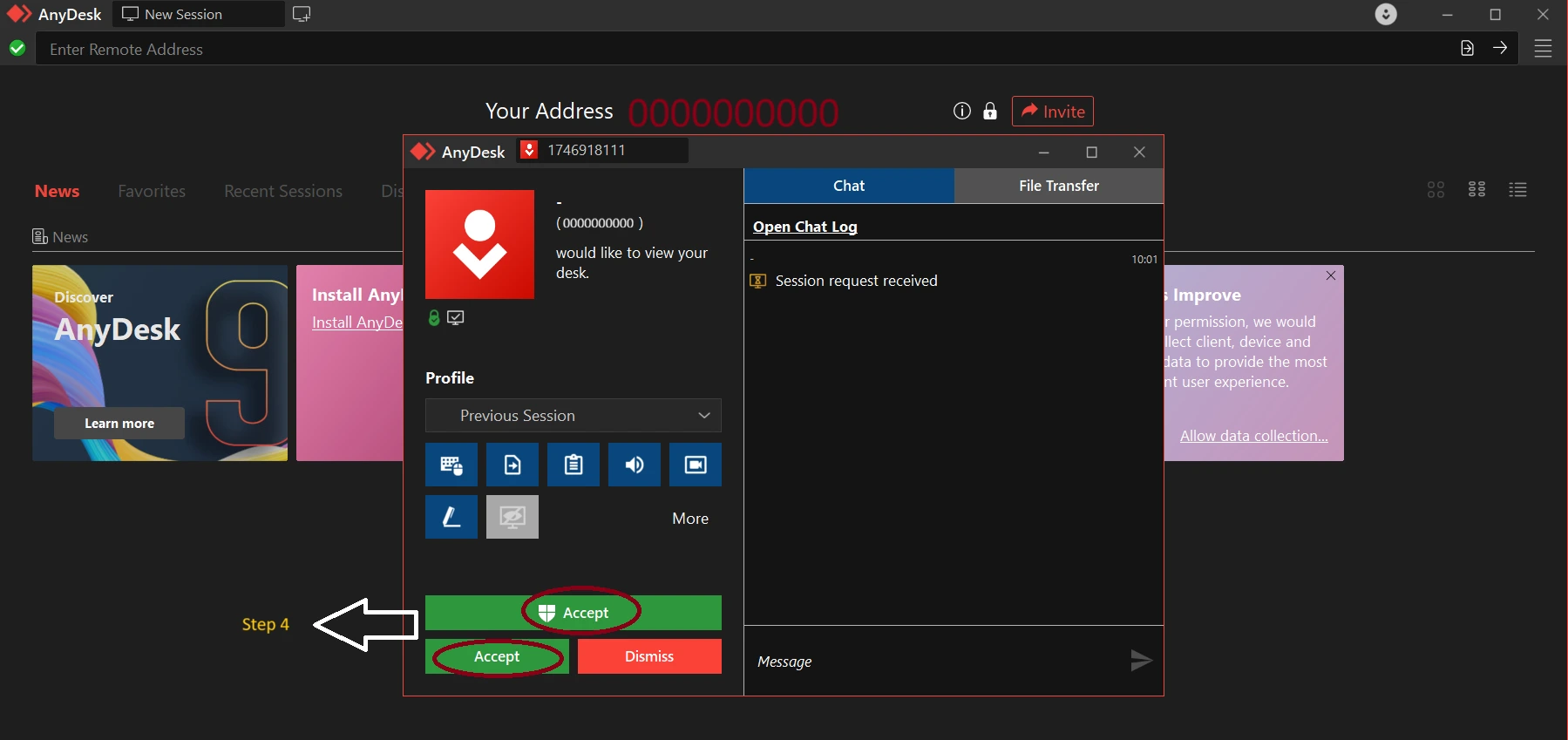Open the hamburger main menu
The width and height of the screenshot is (1568, 740).
pos(1543,49)
